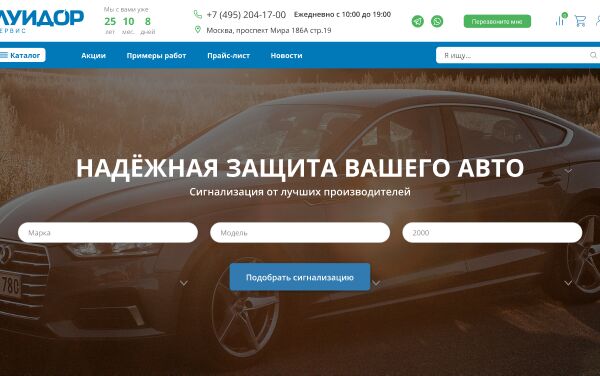Click the magnifier icon in search box
Image resolution: width=600 pixels, height=376 pixels.
[x=593, y=55]
